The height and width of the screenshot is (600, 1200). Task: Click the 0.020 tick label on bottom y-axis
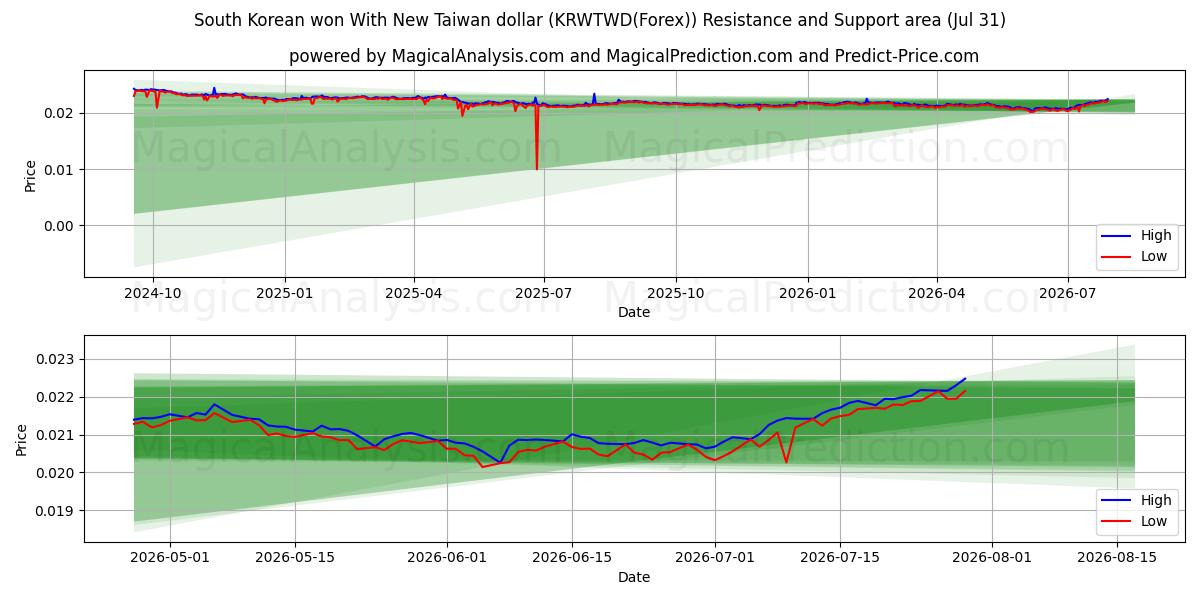(56, 473)
